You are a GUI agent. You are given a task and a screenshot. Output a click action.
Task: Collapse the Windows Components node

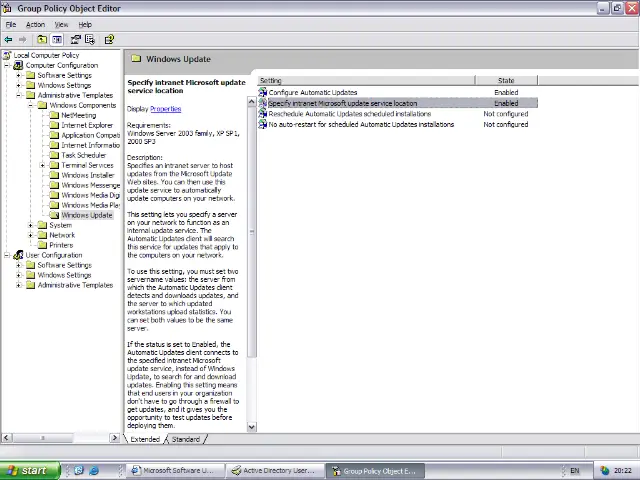tap(31, 105)
